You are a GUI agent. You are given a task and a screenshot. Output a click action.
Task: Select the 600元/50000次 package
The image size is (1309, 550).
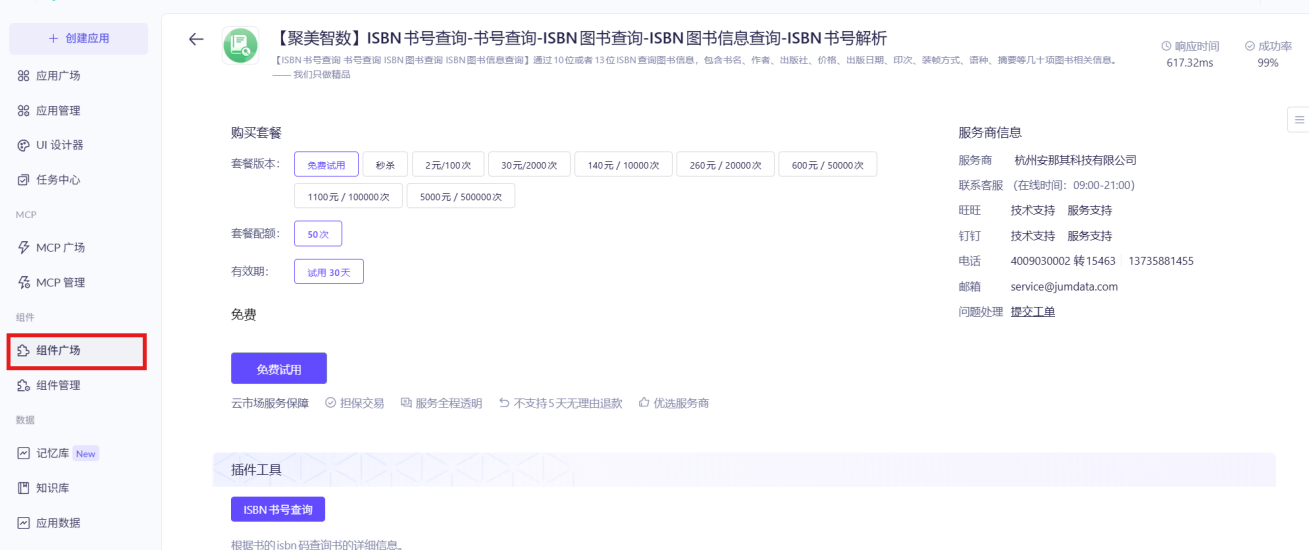coord(828,165)
